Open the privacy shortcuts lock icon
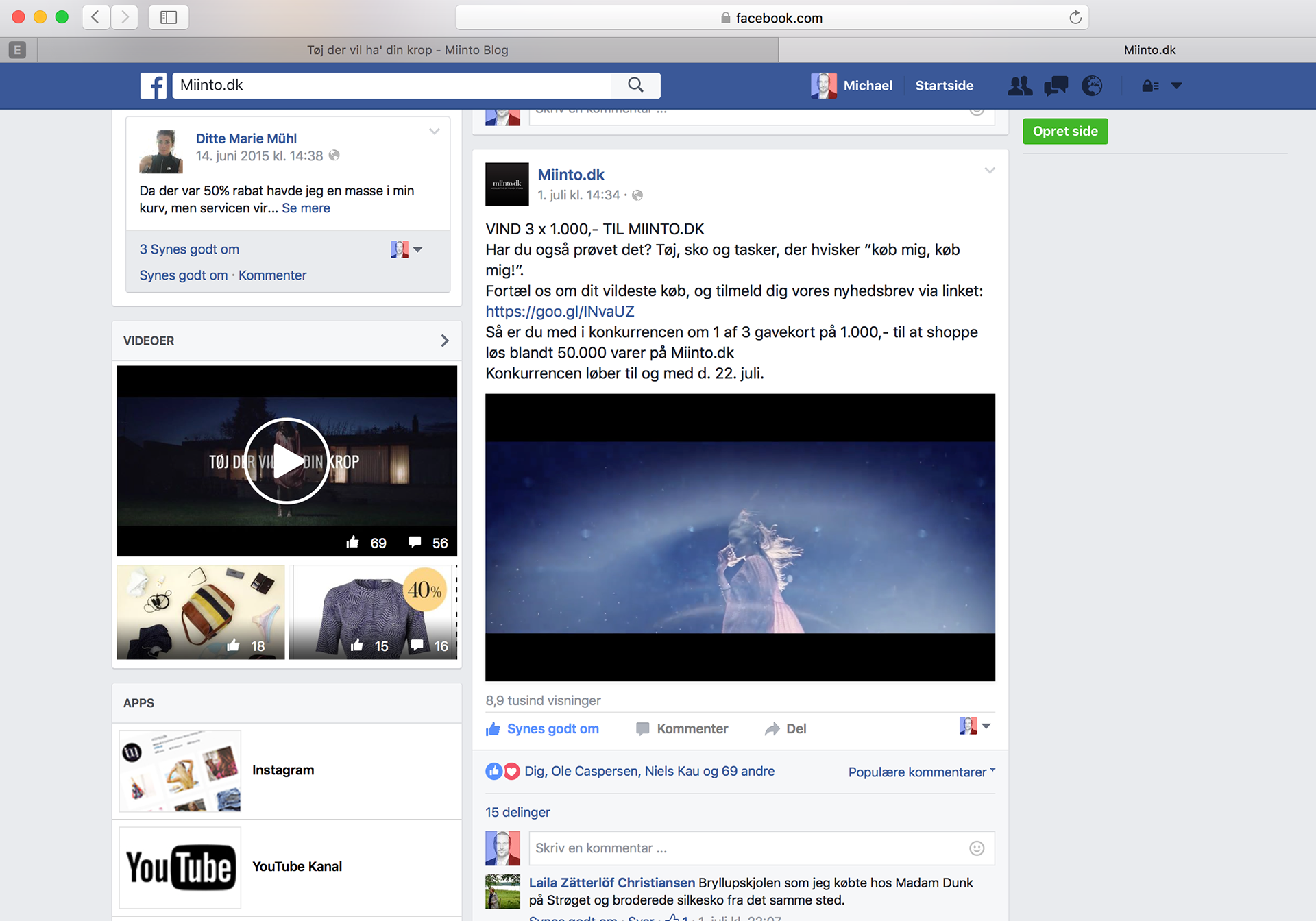This screenshot has width=1316, height=921. tap(1150, 86)
